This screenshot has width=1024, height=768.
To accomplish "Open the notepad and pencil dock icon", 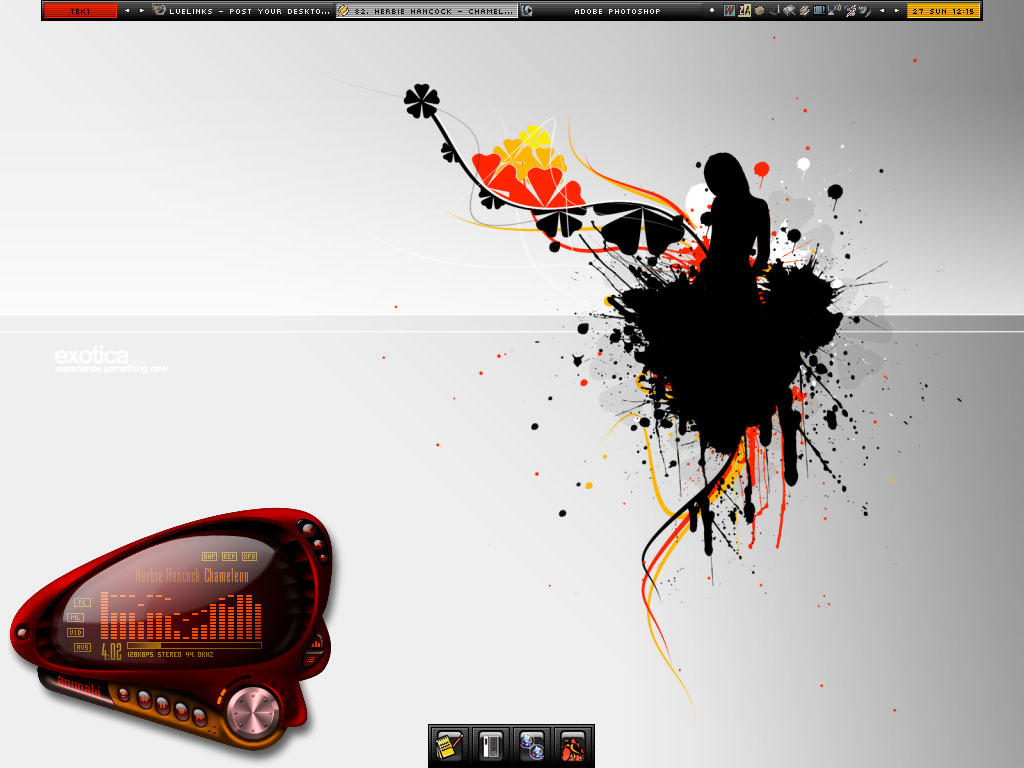I will (x=449, y=746).
